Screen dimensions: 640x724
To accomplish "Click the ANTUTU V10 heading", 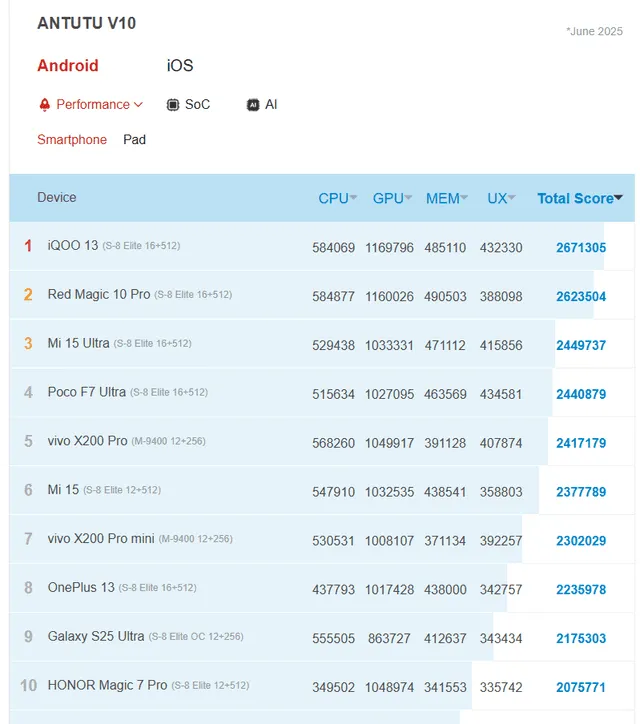I will coord(87,23).
